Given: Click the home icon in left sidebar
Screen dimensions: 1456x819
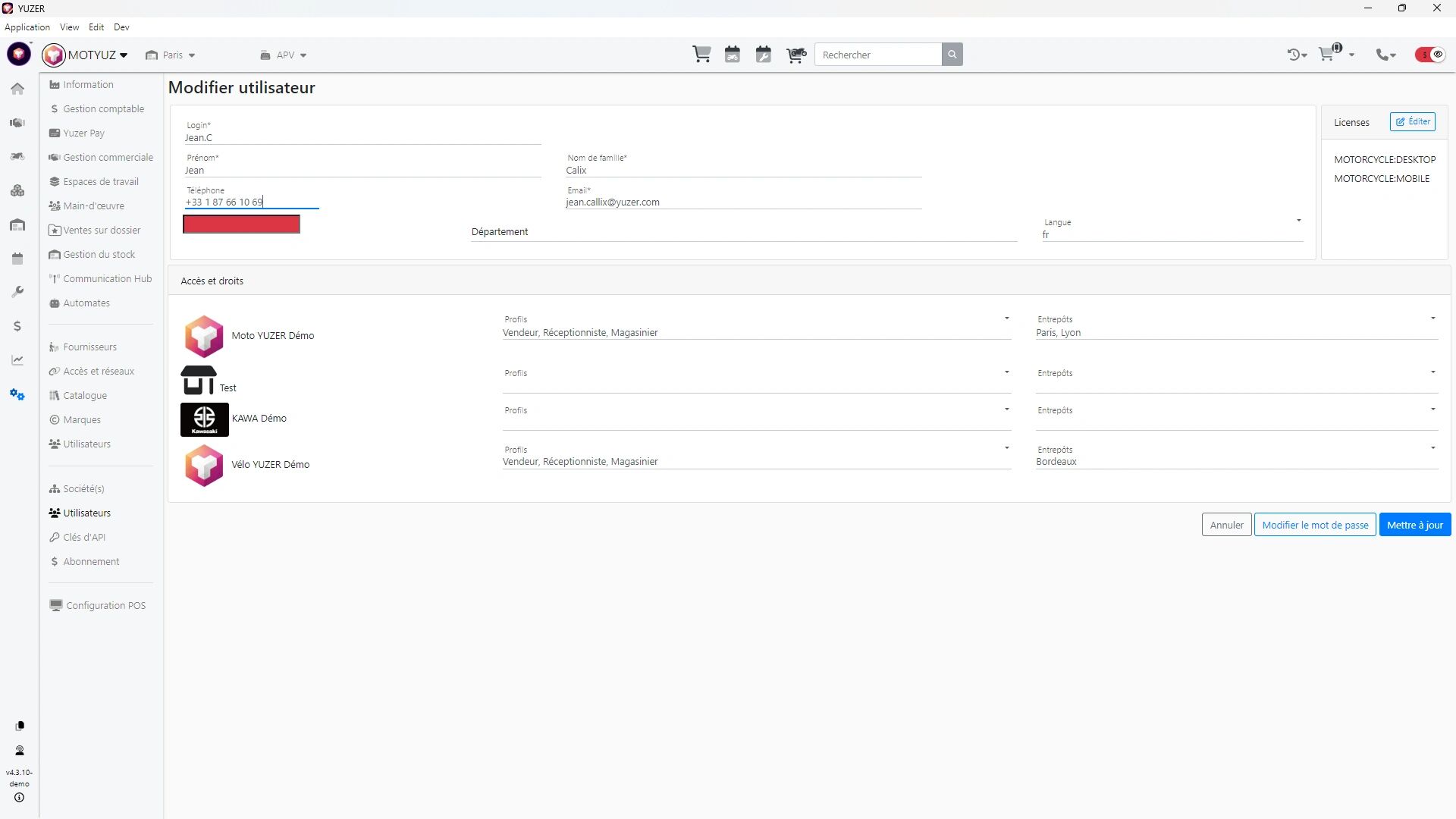Looking at the screenshot, I should tap(18, 89).
